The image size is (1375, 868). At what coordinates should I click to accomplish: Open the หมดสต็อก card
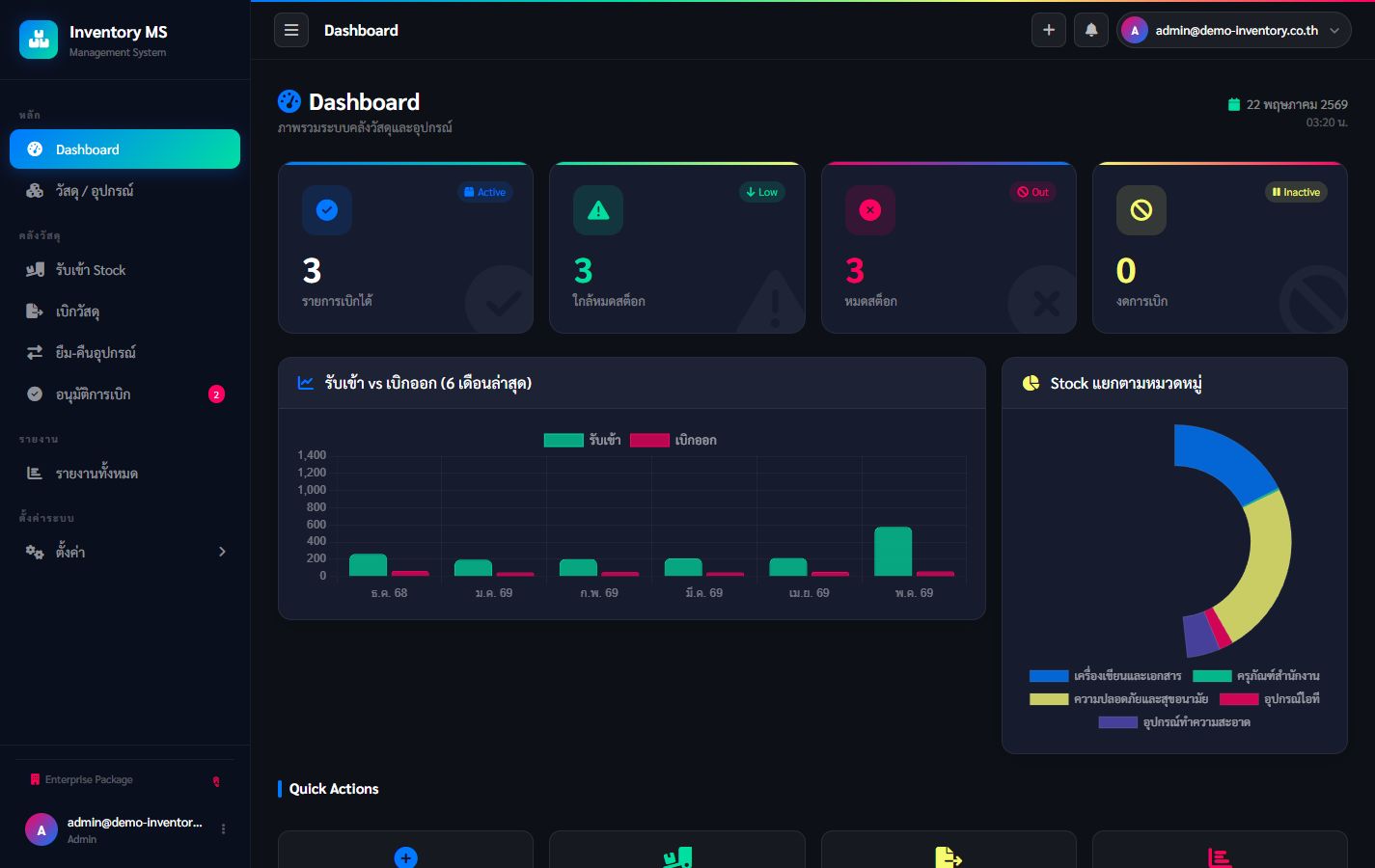(x=949, y=248)
